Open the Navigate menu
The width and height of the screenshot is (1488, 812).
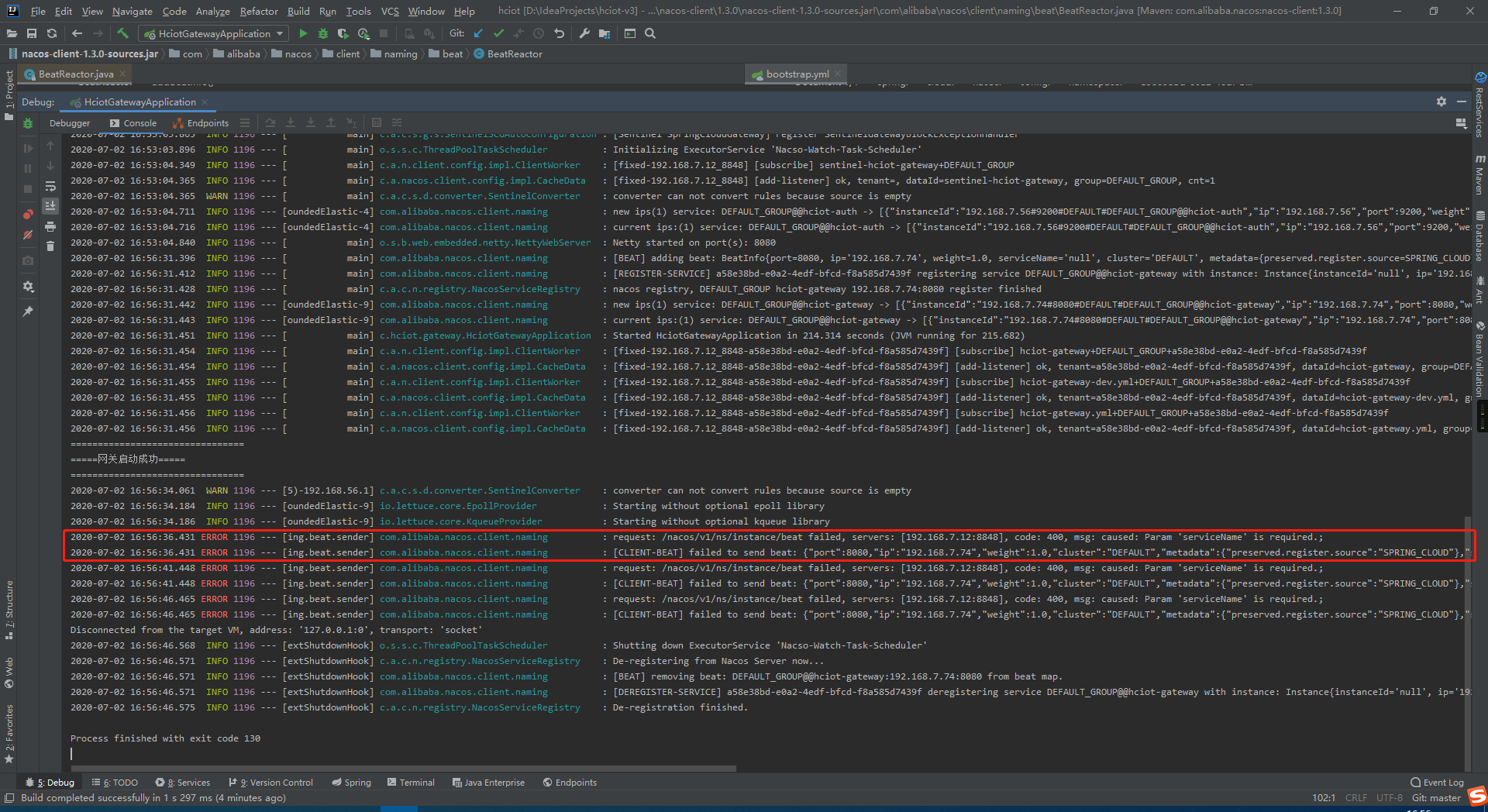pyautogui.click(x=133, y=12)
